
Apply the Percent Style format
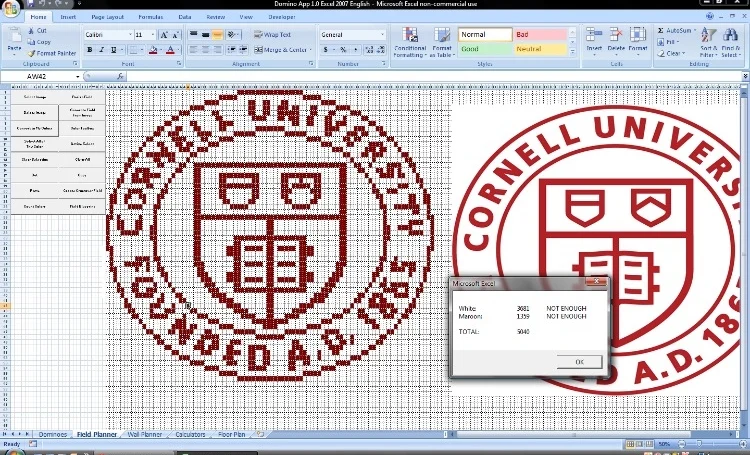pyautogui.click(x=343, y=50)
